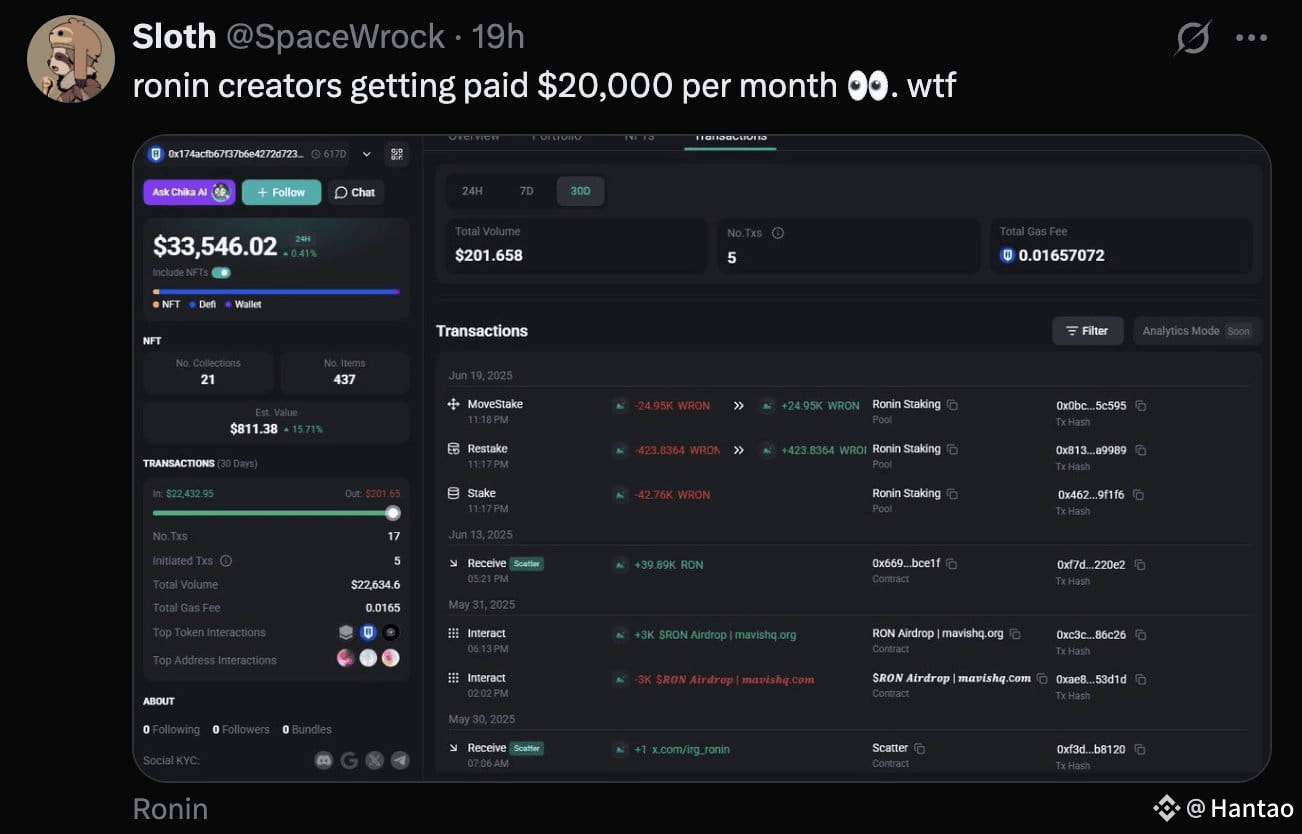Screen dimensions: 1302x834
Task: Click the 0 Following count
Action: [x=171, y=730]
